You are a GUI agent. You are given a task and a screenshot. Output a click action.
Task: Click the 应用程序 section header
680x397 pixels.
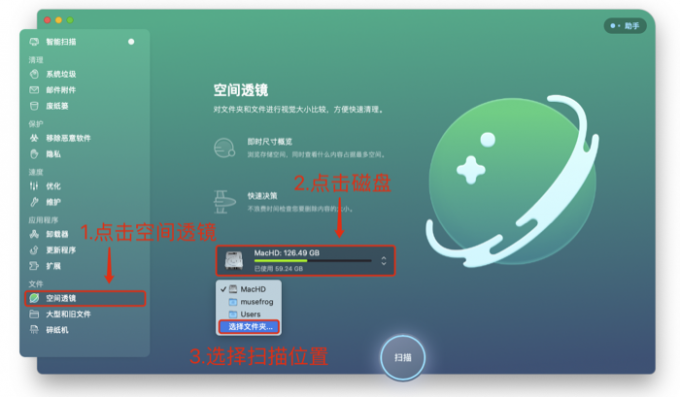(x=43, y=220)
